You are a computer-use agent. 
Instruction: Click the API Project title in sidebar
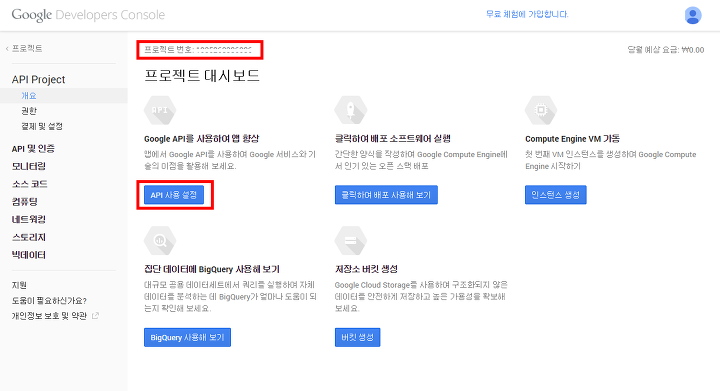[x=39, y=79]
